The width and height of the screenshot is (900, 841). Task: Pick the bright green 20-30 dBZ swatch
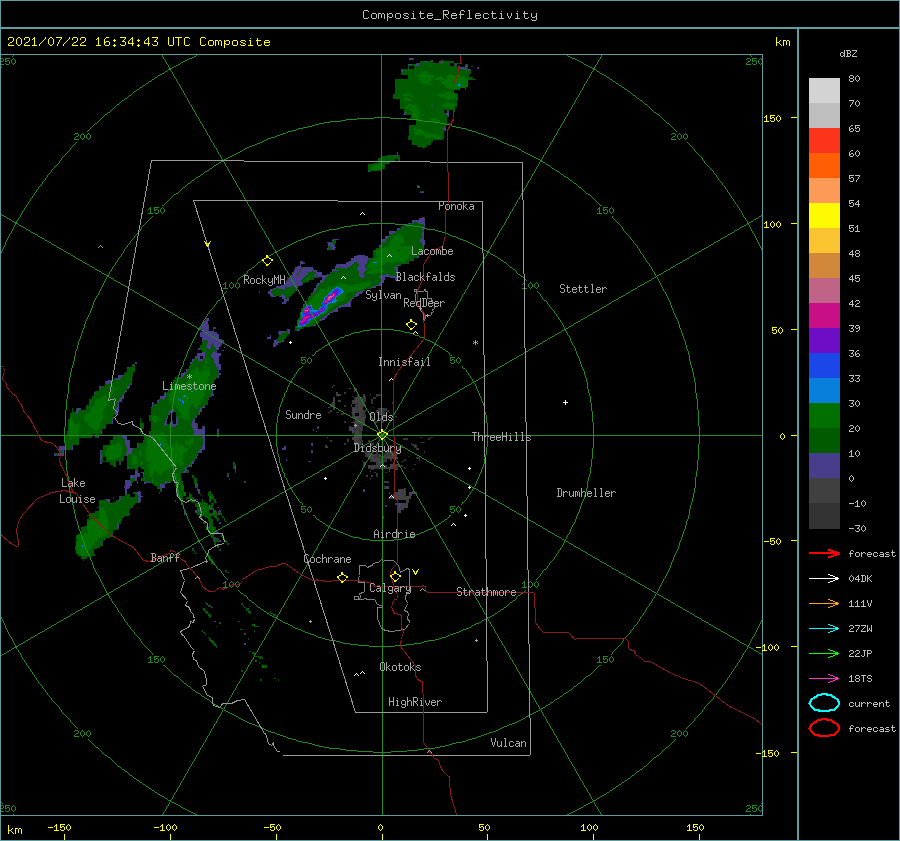click(x=824, y=416)
